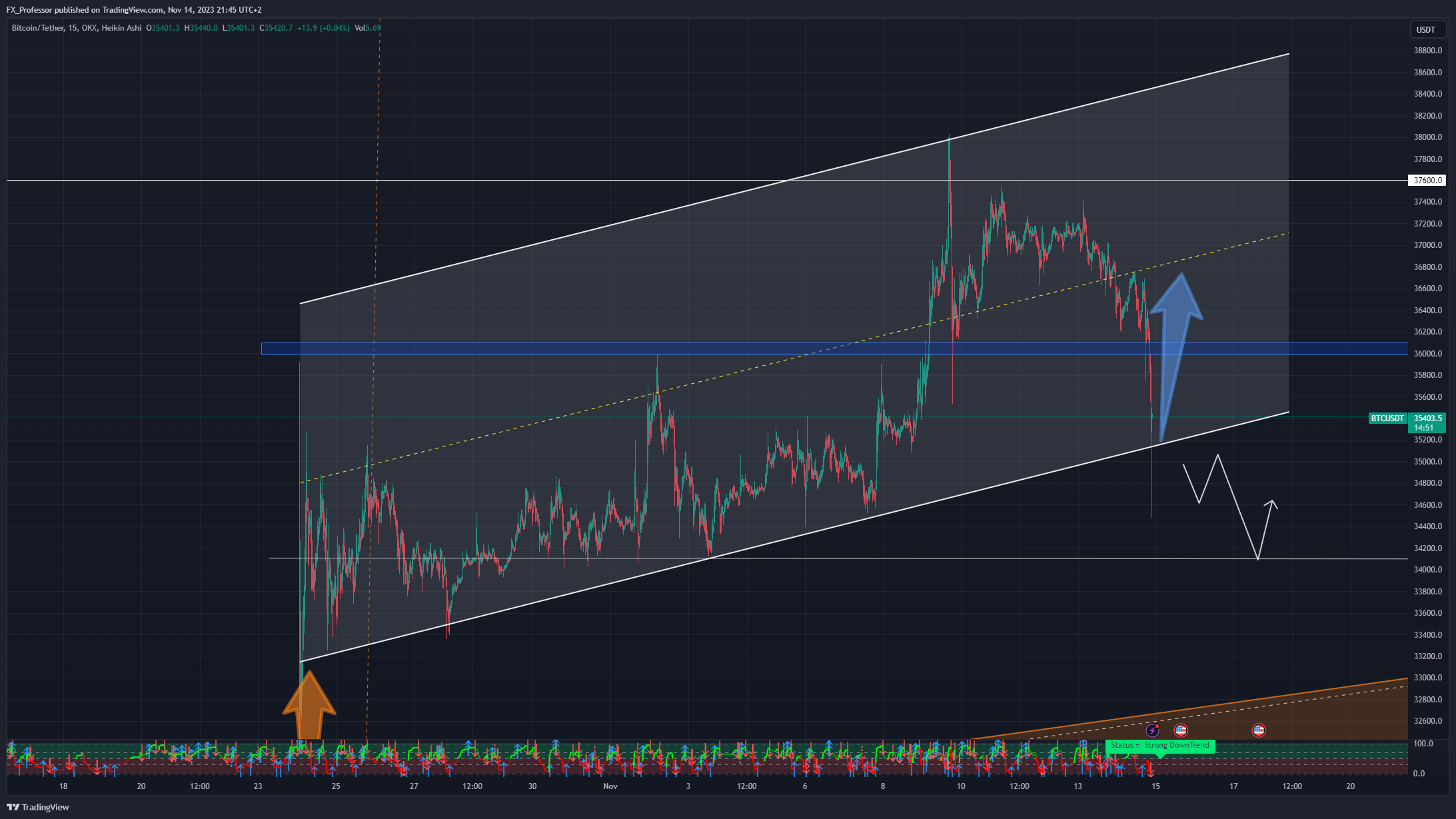1456x819 pixels.
Task: Select the 35403.5 current price label
Action: pyautogui.click(x=1427, y=418)
